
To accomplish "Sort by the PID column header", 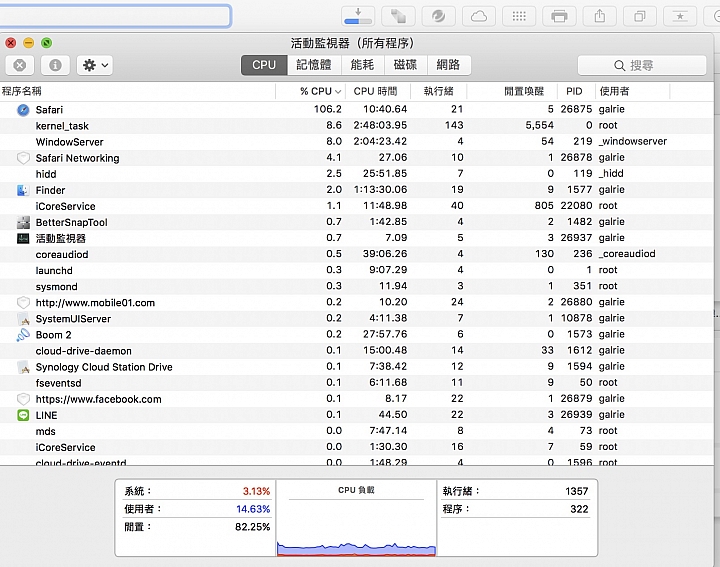I will coord(576,91).
